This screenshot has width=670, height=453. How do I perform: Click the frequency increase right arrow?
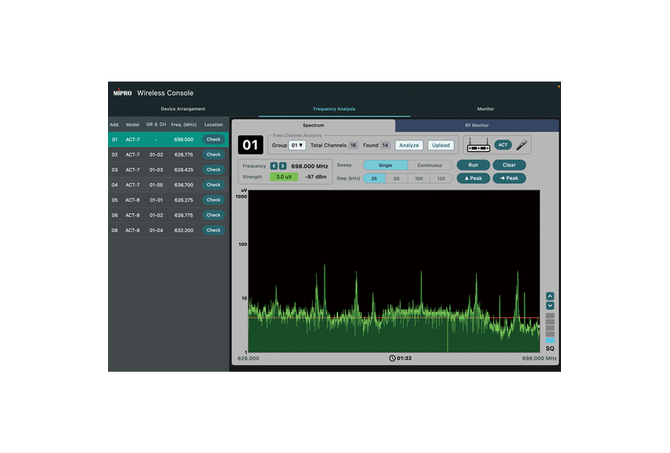click(283, 165)
